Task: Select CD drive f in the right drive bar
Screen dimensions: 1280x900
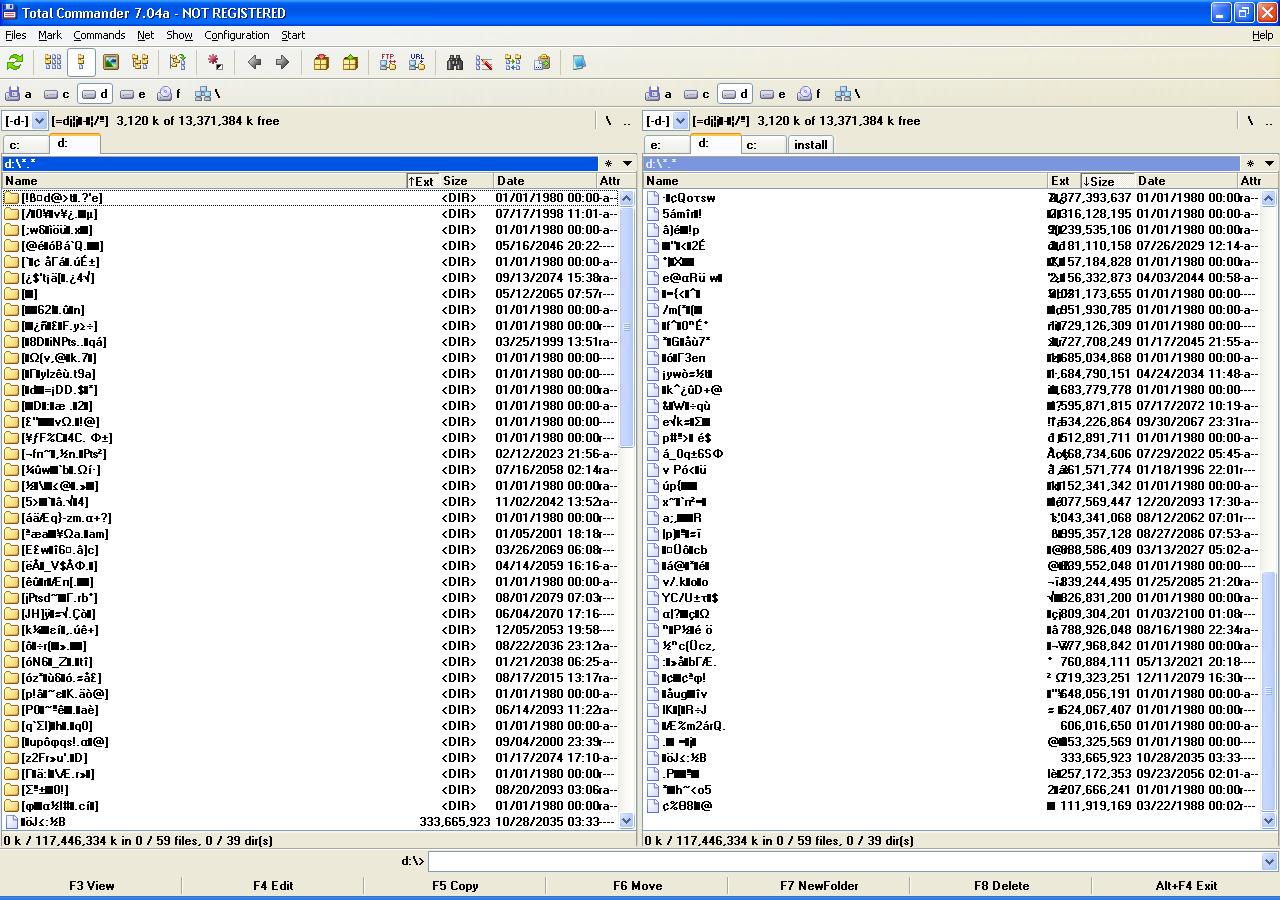Action: (811, 94)
